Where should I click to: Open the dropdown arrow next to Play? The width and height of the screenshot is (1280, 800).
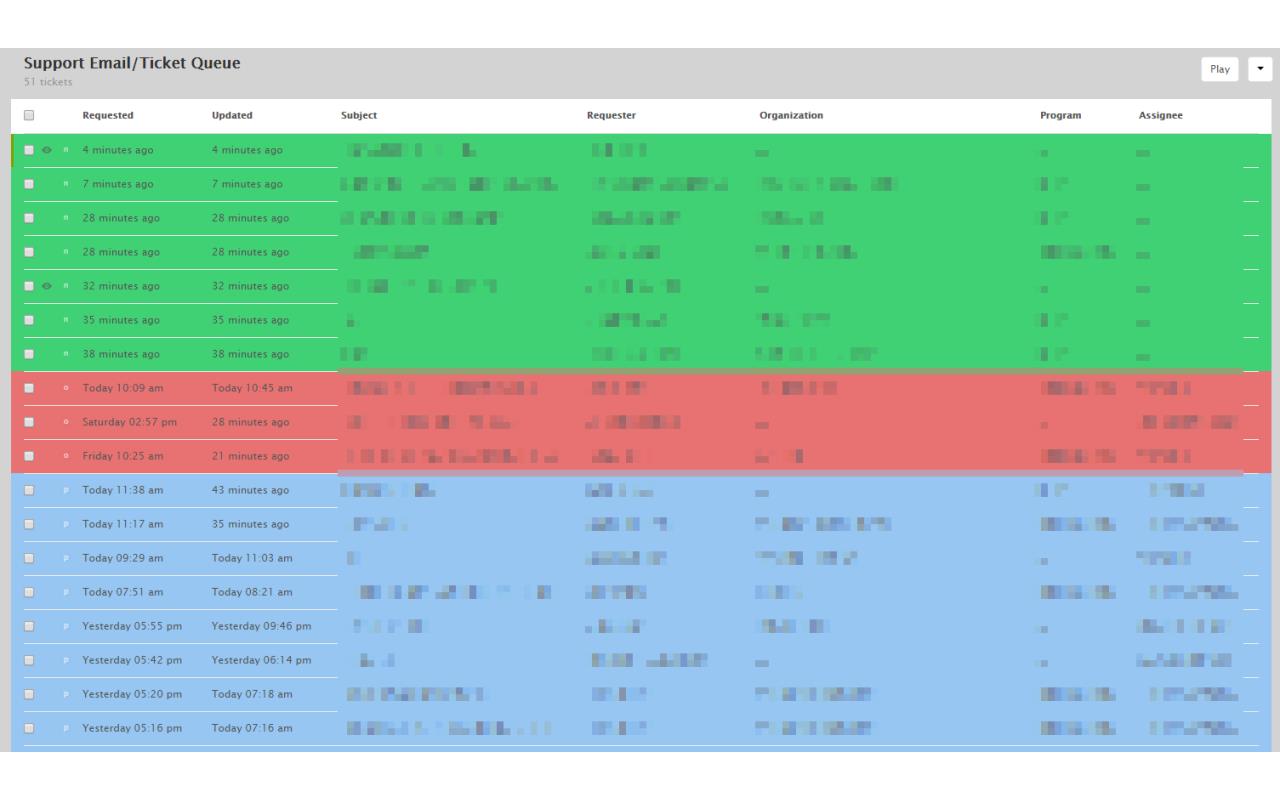1260,69
